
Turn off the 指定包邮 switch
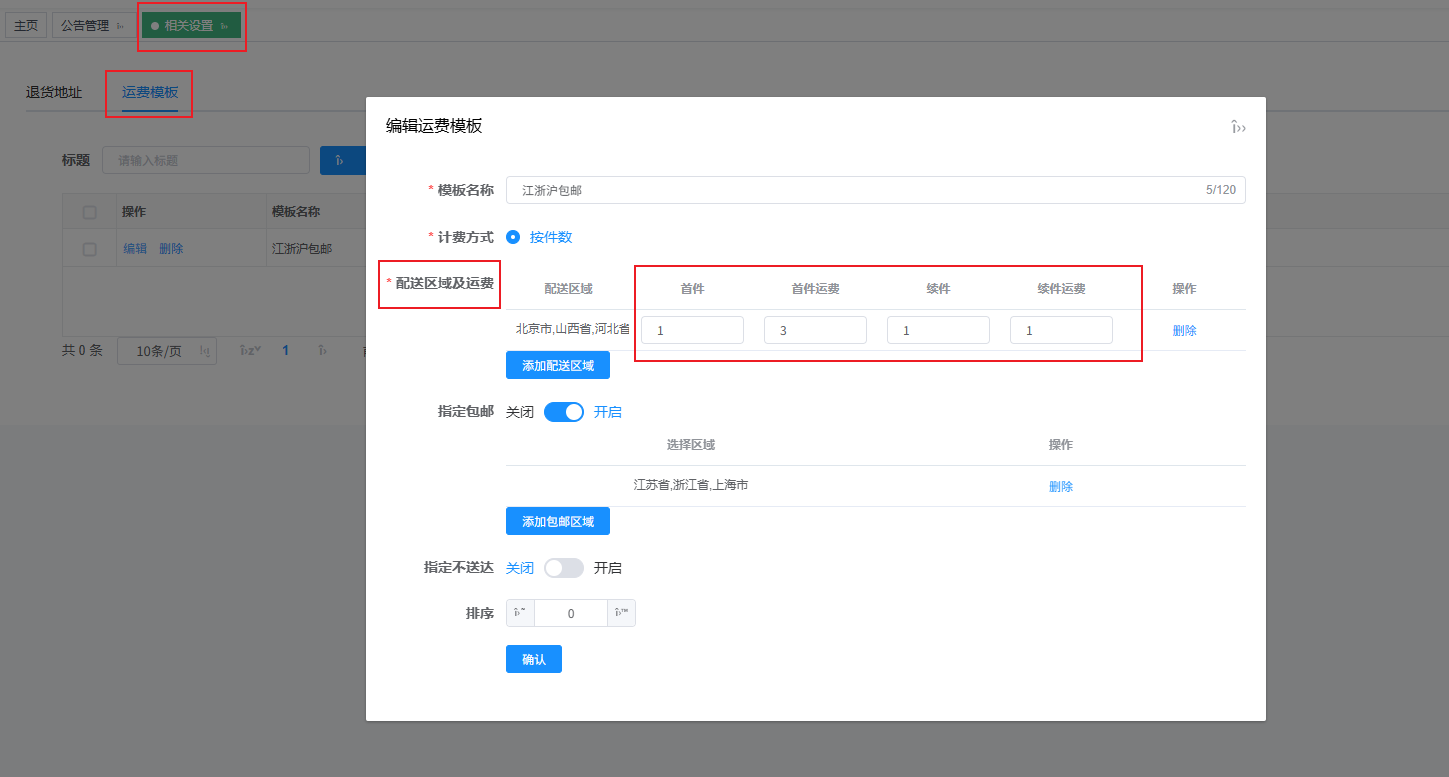tap(563, 412)
